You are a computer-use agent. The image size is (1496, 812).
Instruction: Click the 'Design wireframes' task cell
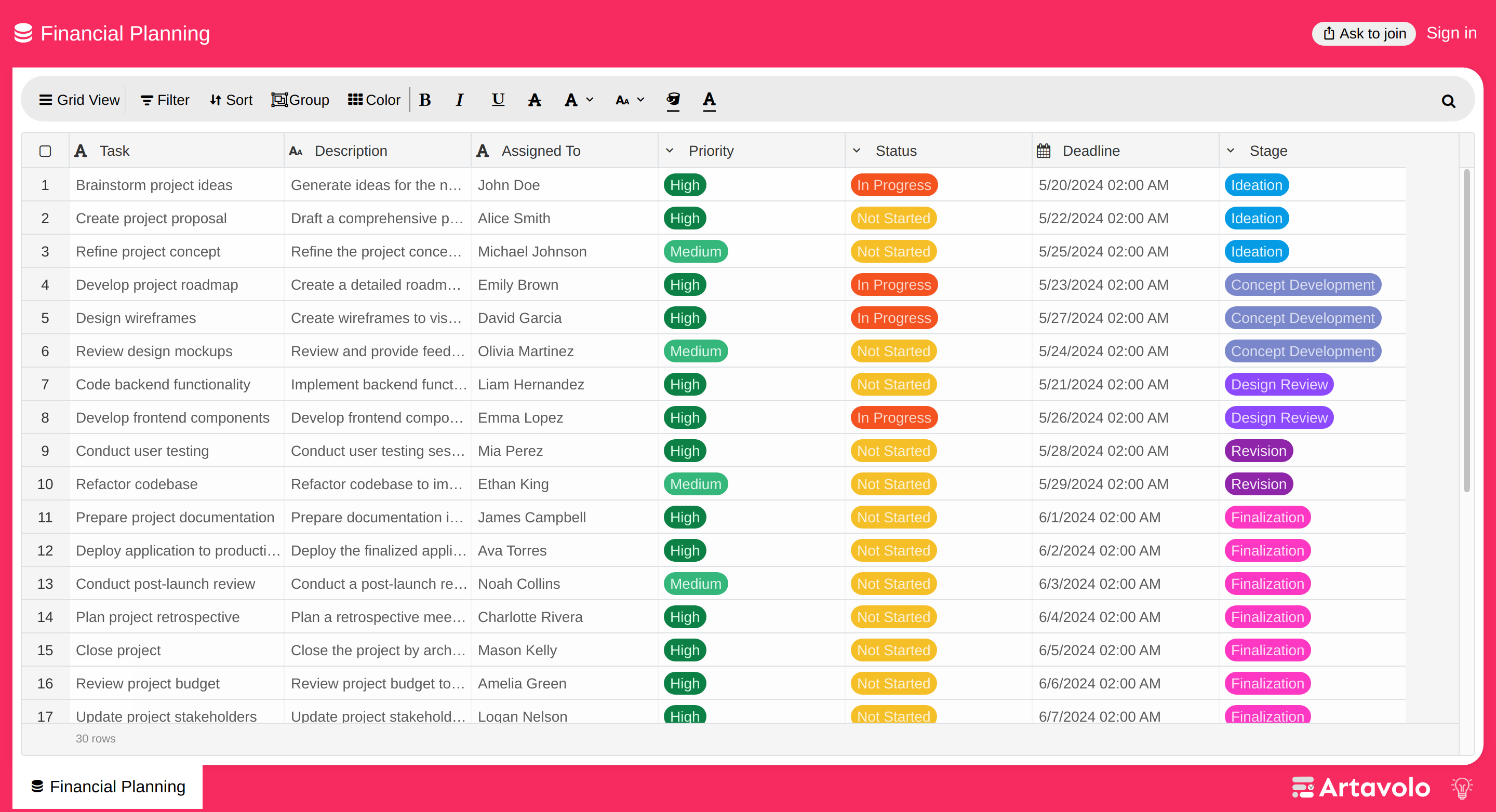[x=177, y=318]
